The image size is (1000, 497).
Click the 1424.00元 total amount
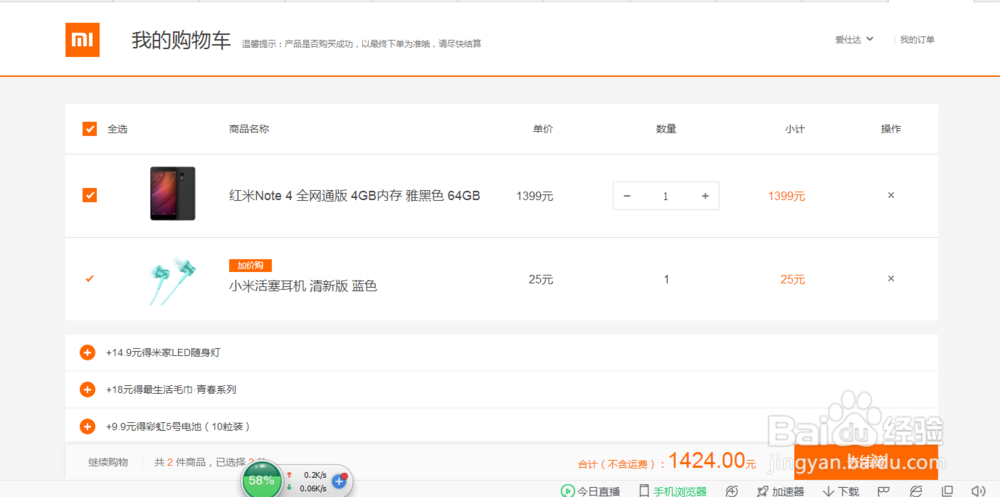[x=712, y=460]
